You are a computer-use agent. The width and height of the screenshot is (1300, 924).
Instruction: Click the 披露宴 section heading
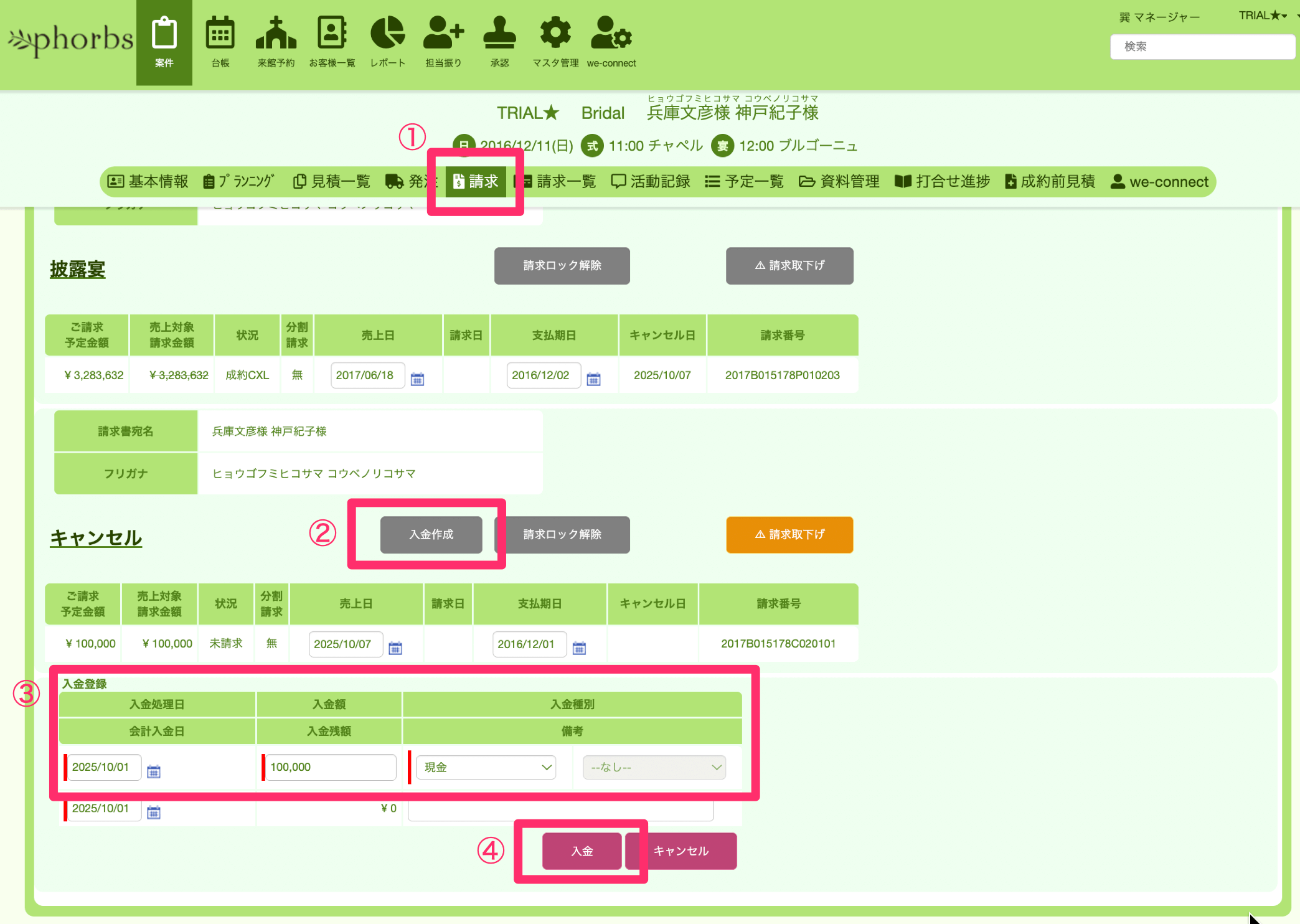coord(78,269)
